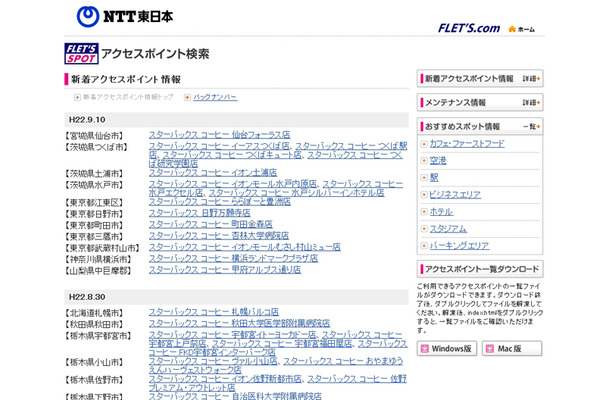610x400 pixels.
Task: Click bullet icon beside ホテル
Action: pos(424,212)
